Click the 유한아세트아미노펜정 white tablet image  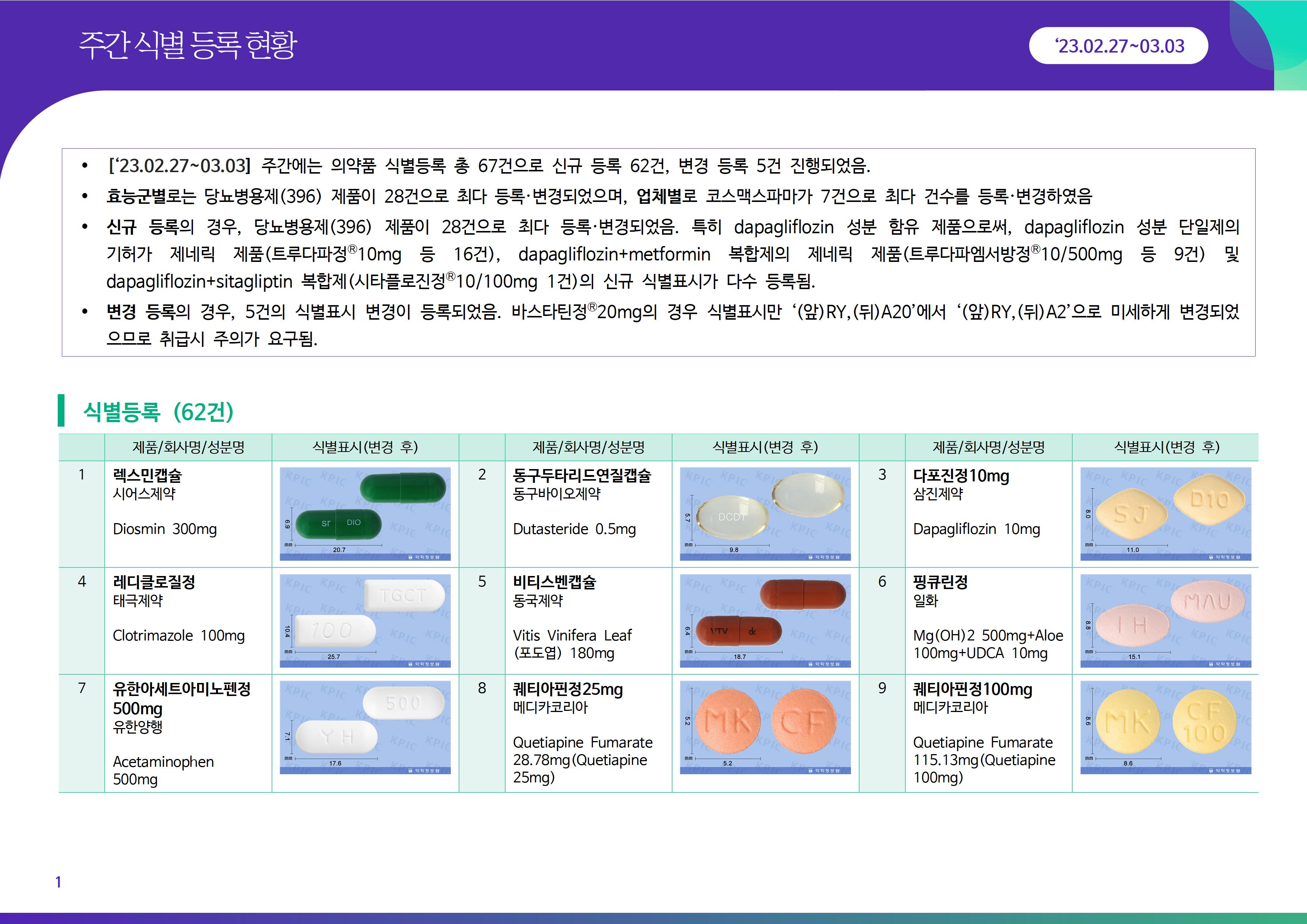365,727
